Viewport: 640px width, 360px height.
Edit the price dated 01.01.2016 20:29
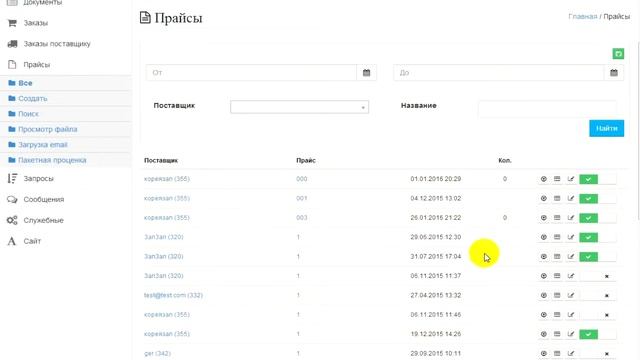point(571,179)
